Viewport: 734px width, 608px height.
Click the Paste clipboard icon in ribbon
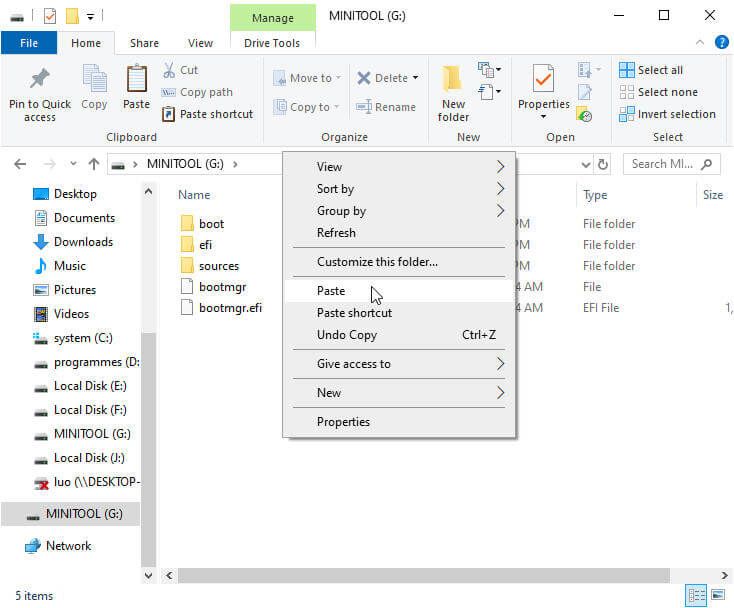click(136, 79)
